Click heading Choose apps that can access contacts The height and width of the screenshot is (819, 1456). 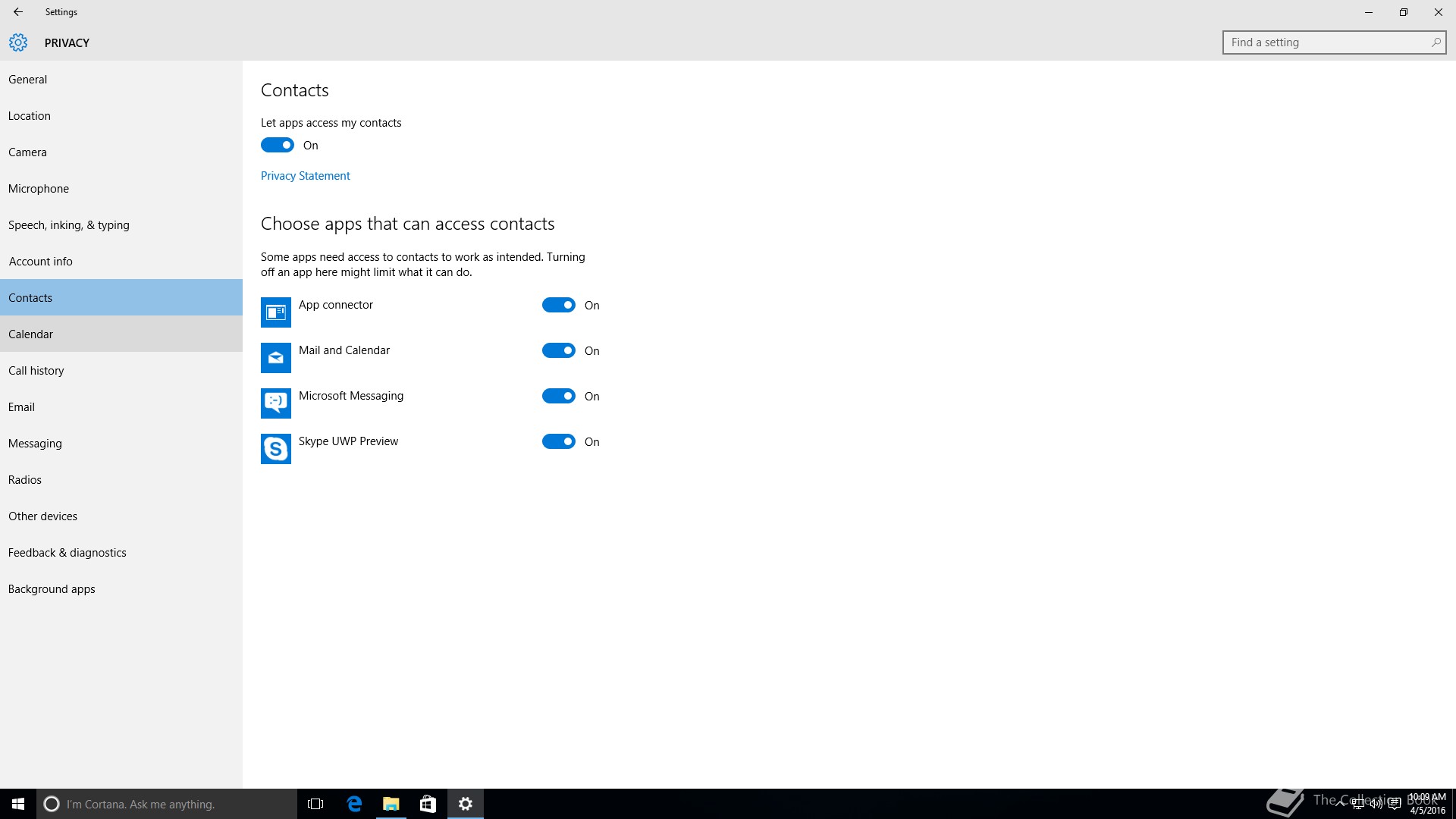[408, 224]
